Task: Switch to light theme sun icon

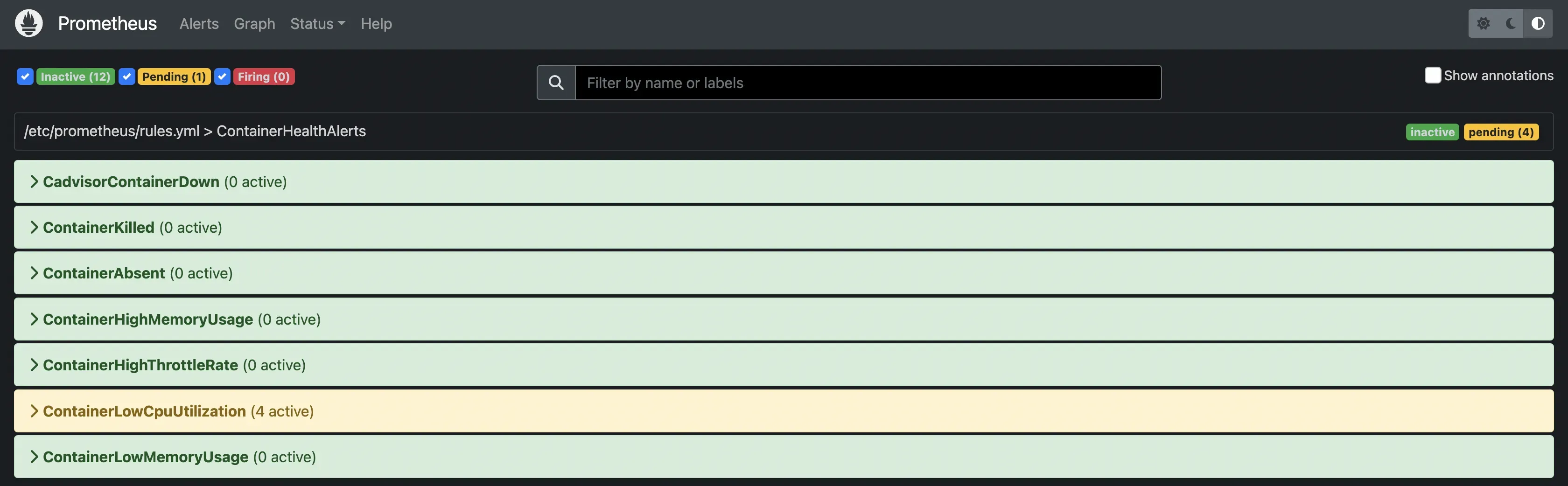Action: (1484, 24)
